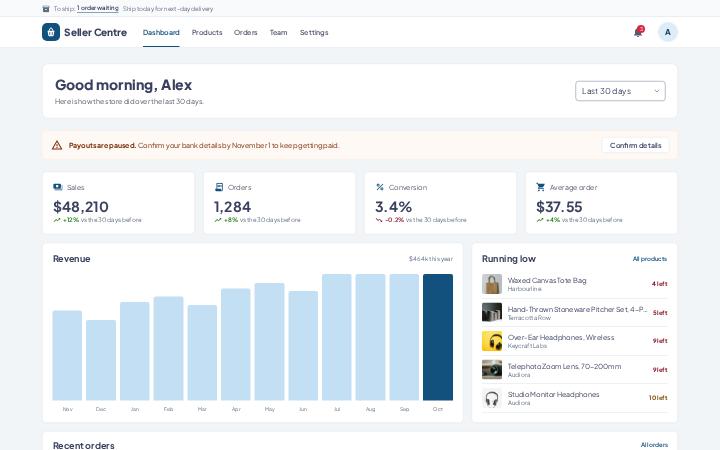Select the Aug revenue bar
The height and width of the screenshot is (450, 720).
371,337
